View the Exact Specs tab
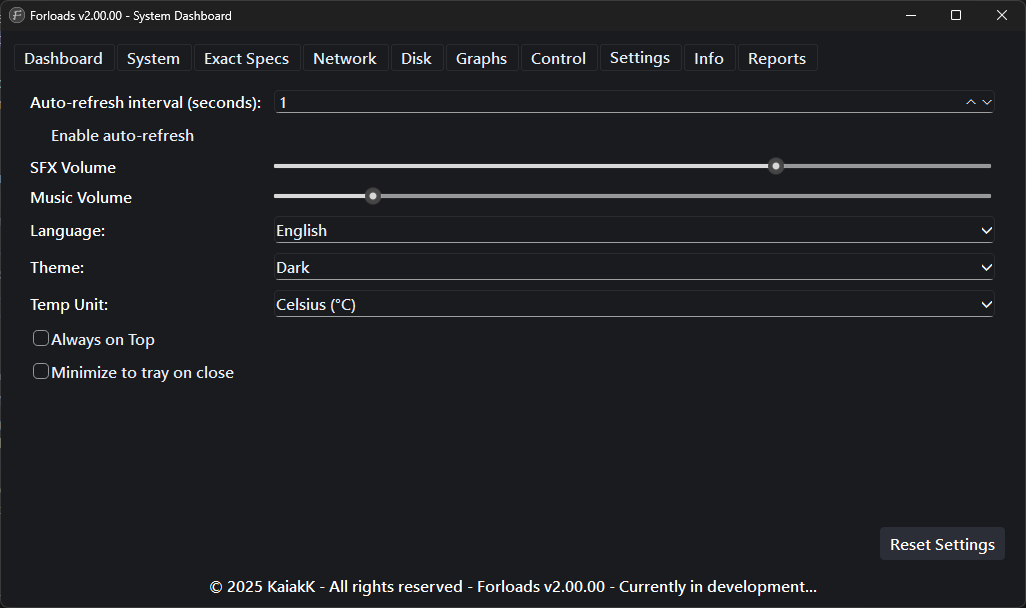Screen dimensions: 1026x608 pos(246,58)
